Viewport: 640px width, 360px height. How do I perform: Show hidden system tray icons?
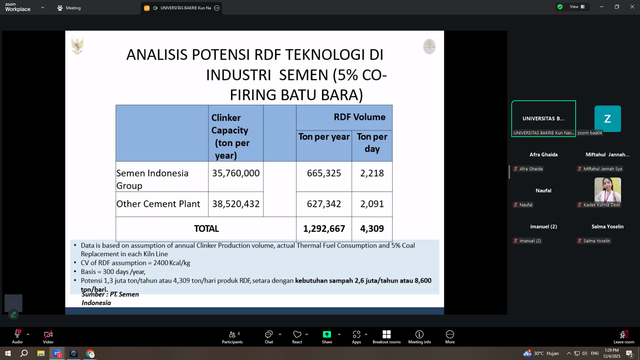click(569, 353)
